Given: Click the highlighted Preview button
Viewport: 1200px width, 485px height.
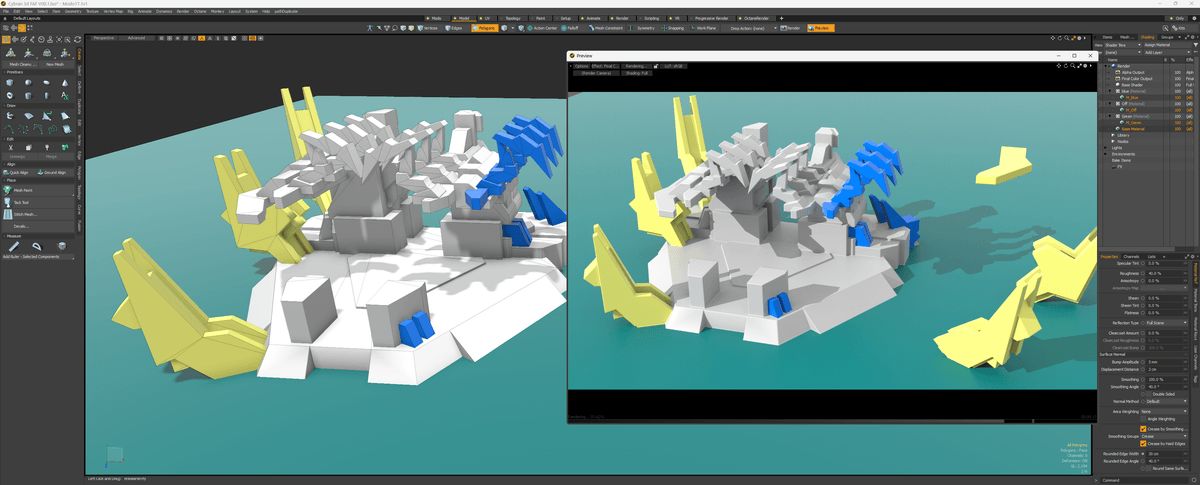Looking at the screenshot, I should pyautogui.click(x=820, y=28).
